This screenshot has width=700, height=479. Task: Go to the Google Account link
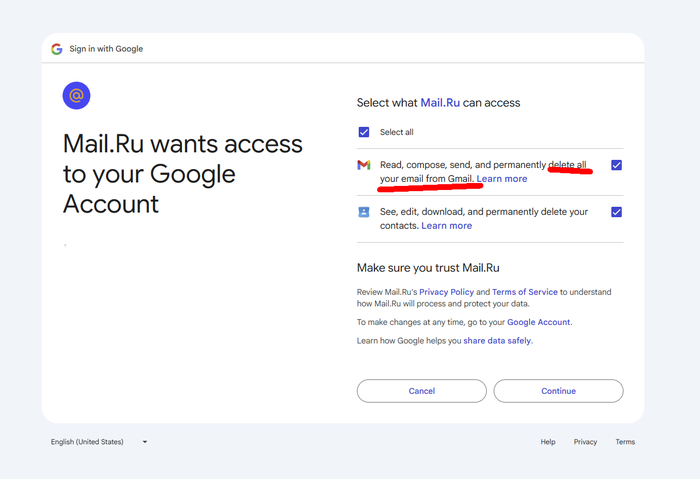(538, 323)
